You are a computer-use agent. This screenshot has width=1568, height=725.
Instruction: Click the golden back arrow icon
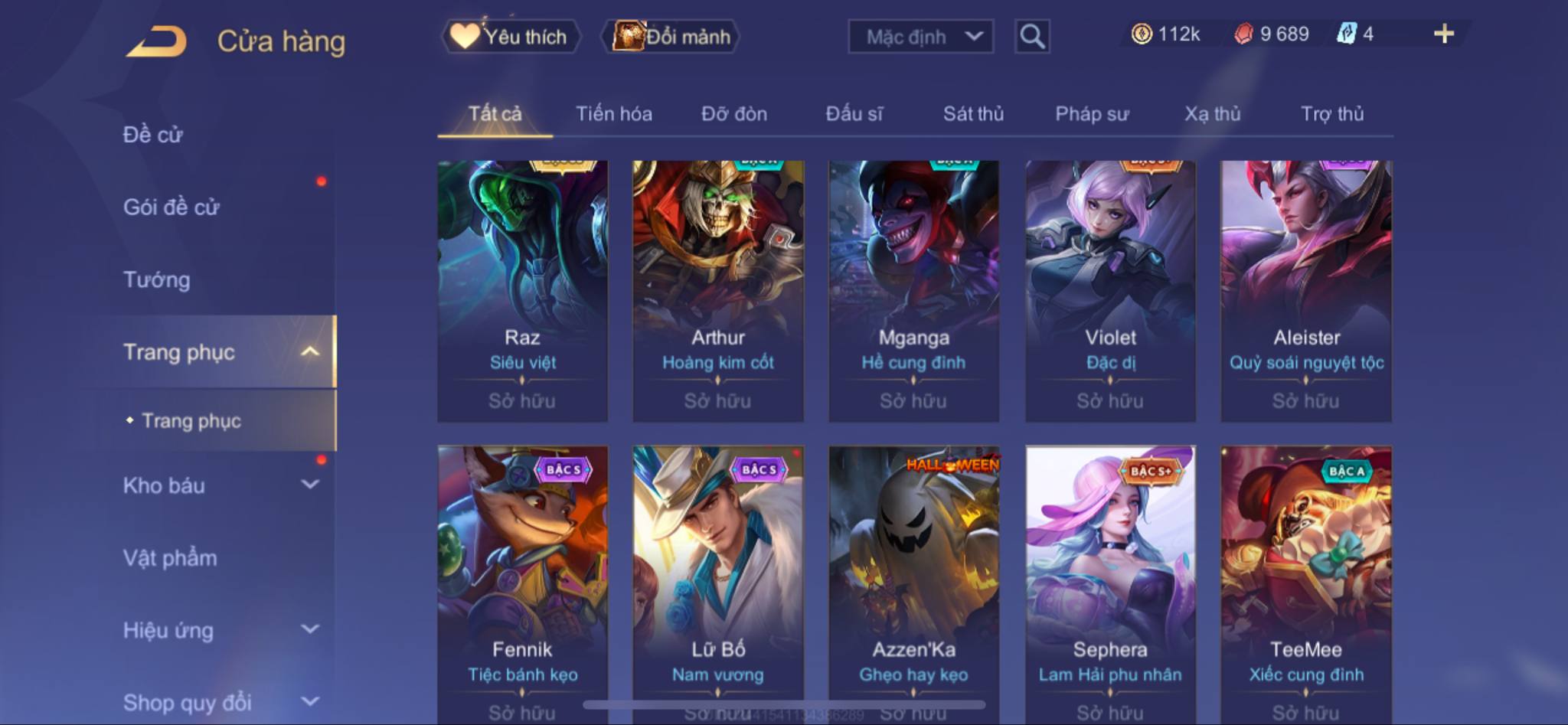(157, 41)
